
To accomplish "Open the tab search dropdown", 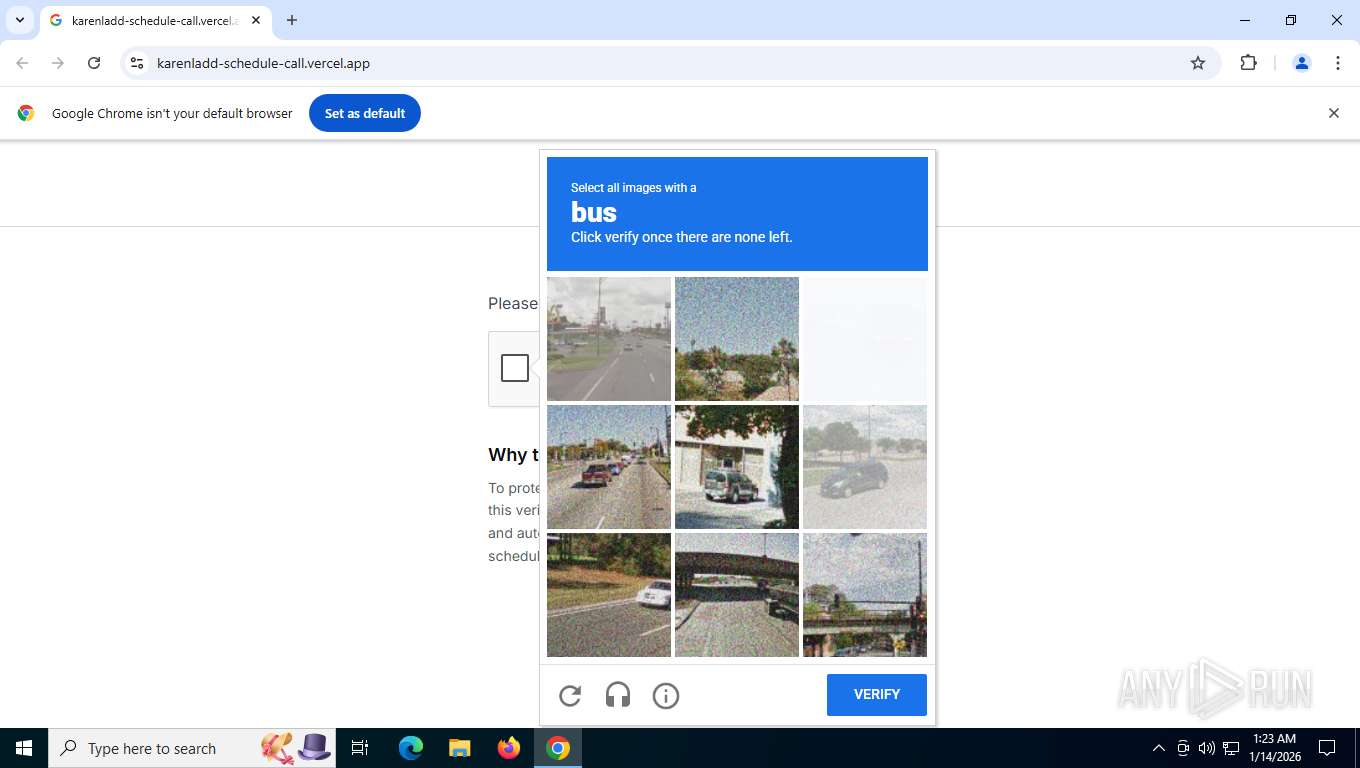I will [x=19, y=20].
